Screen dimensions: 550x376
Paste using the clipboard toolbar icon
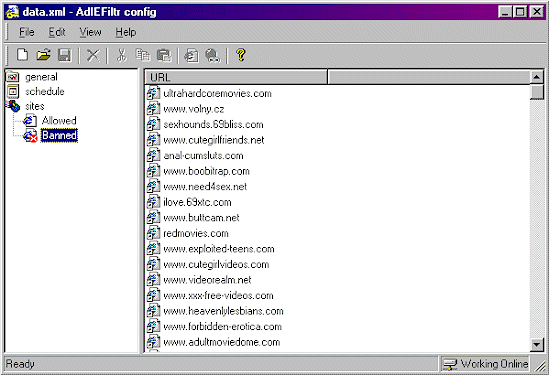164,55
